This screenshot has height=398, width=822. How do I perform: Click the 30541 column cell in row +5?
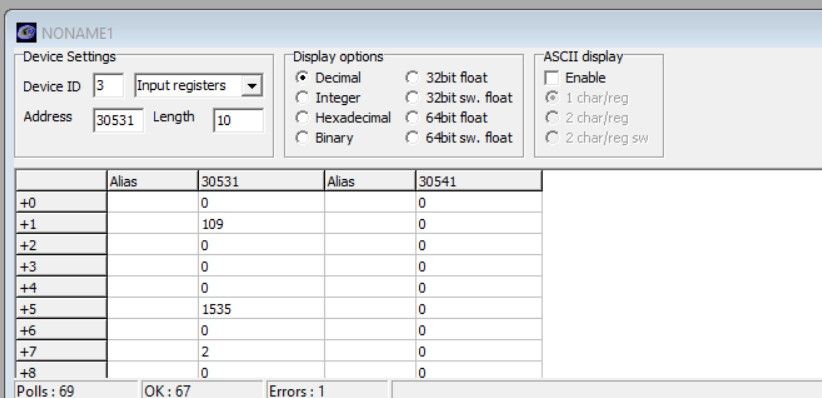pyautogui.click(x=479, y=309)
